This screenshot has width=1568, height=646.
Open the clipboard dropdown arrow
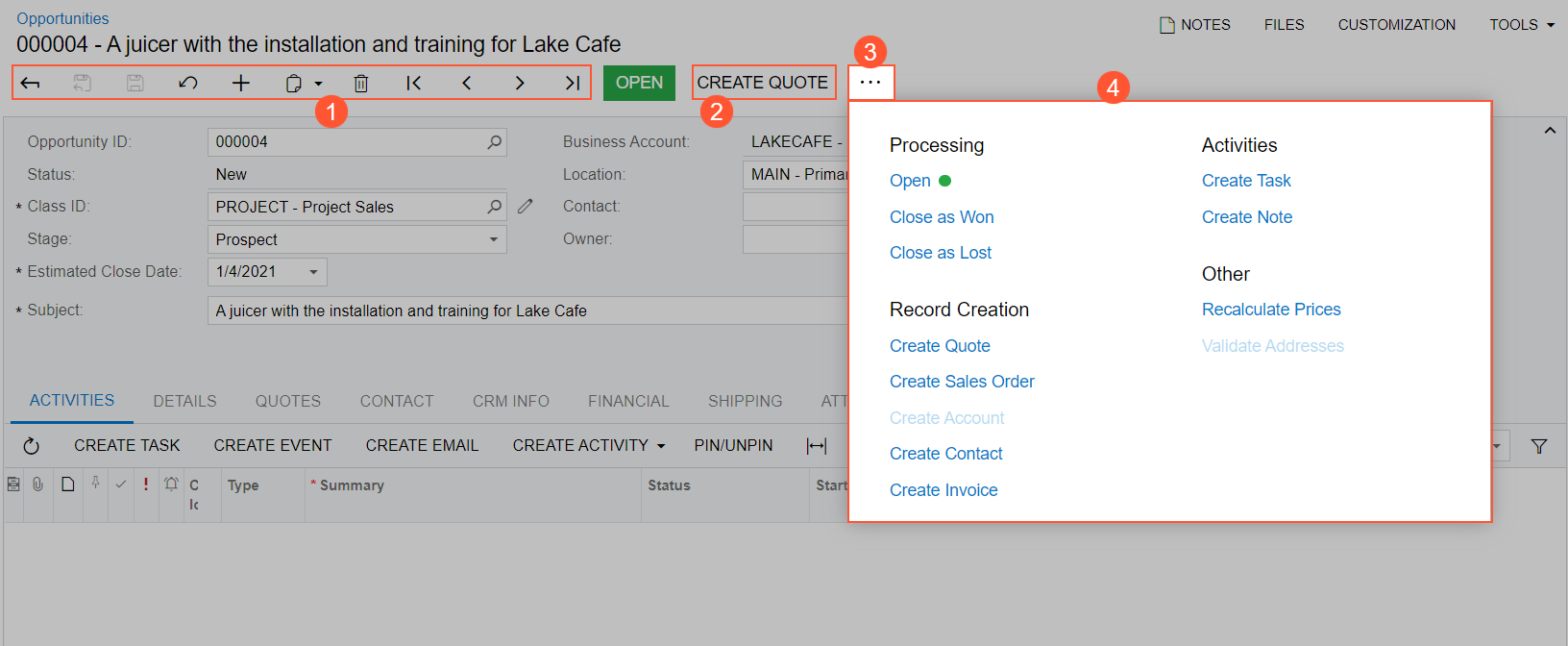click(x=319, y=85)
